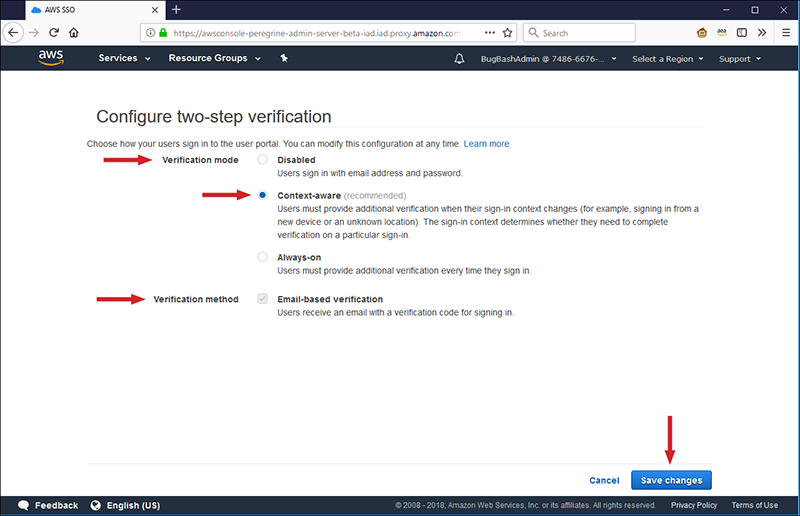Click the Learn more link
Screen dimensions: 800x516
[486, 144]
